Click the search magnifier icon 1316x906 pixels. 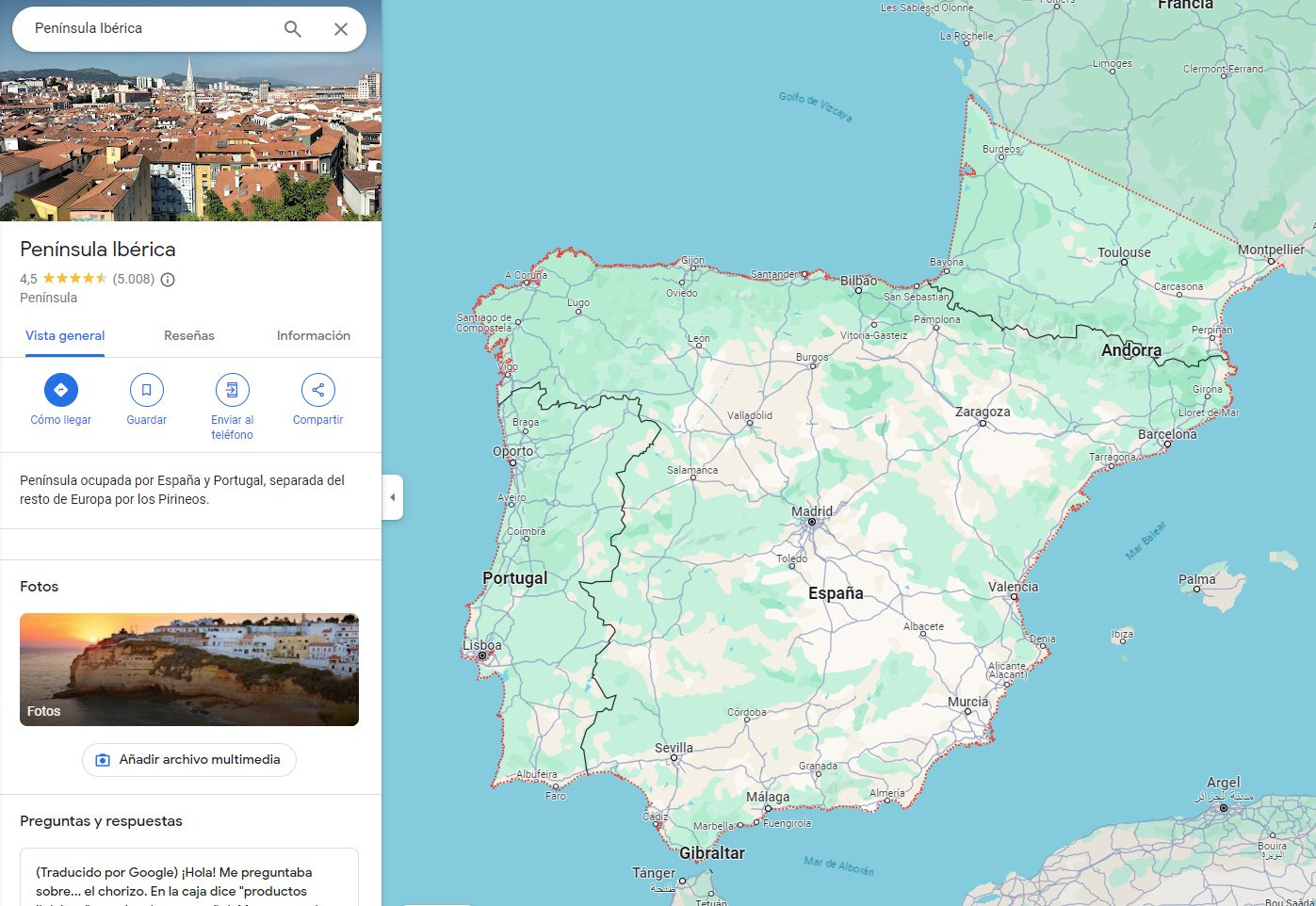pos(292,28)
